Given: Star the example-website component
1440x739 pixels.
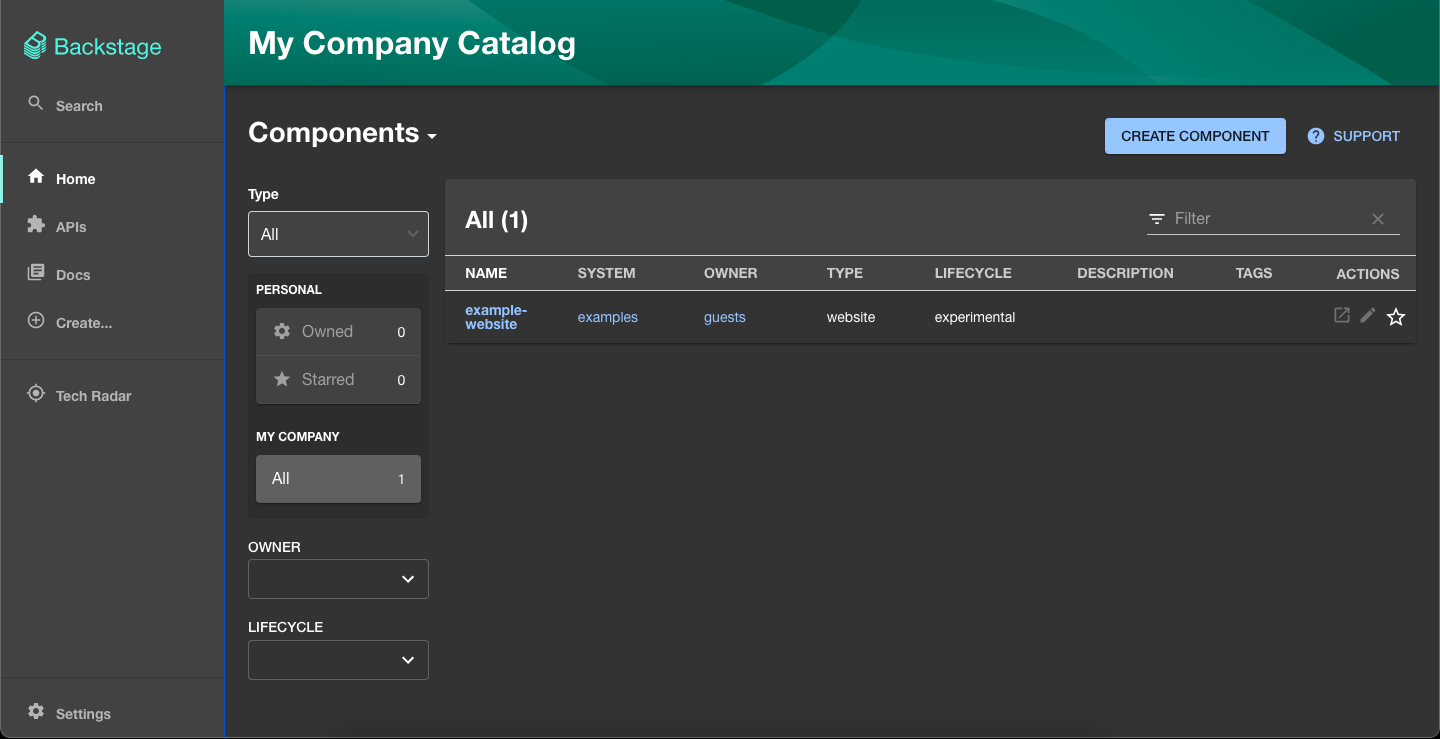Looking at the screenshot, I should point(1396,317).
